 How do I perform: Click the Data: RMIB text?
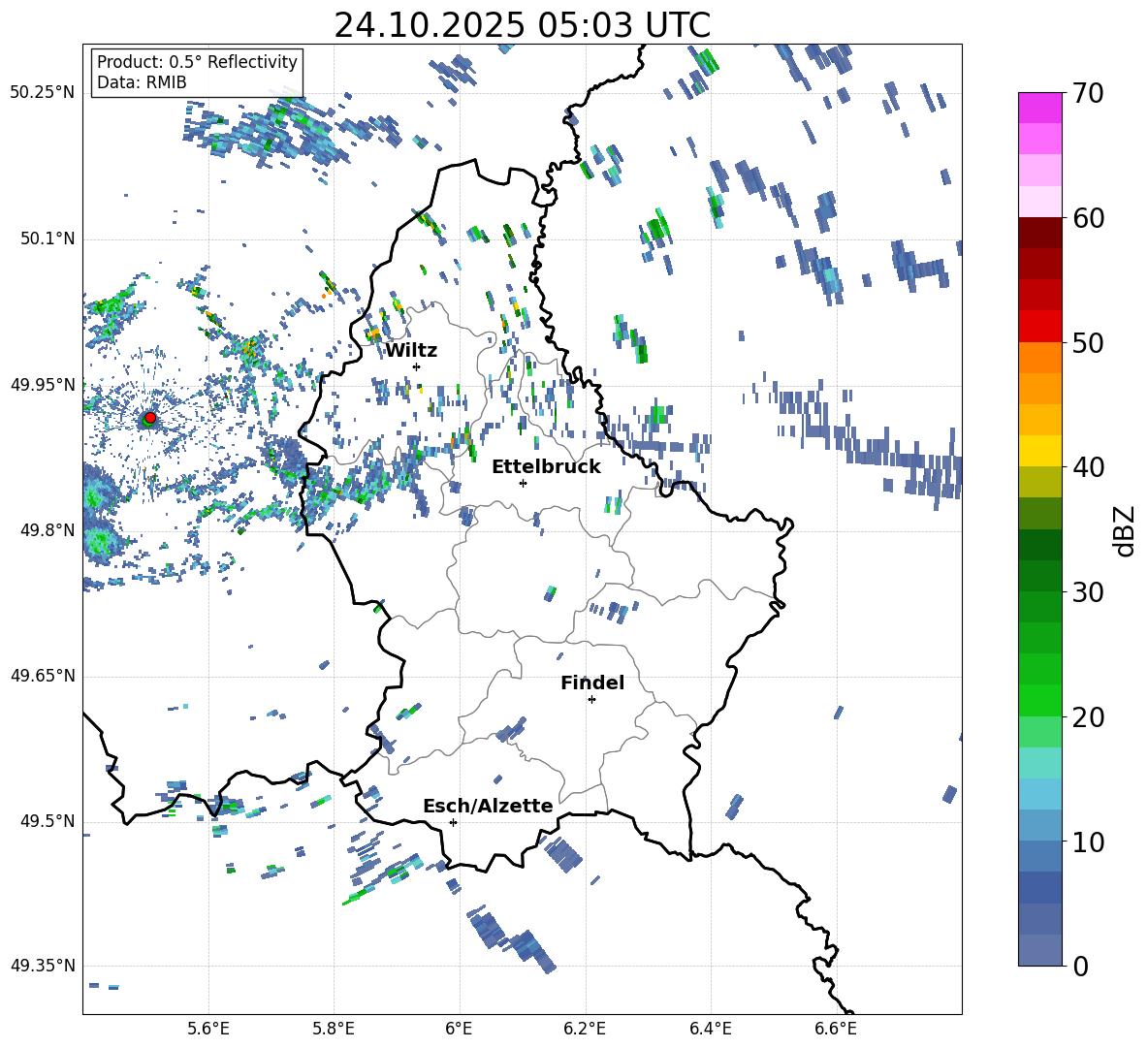(x=142, y=82)
